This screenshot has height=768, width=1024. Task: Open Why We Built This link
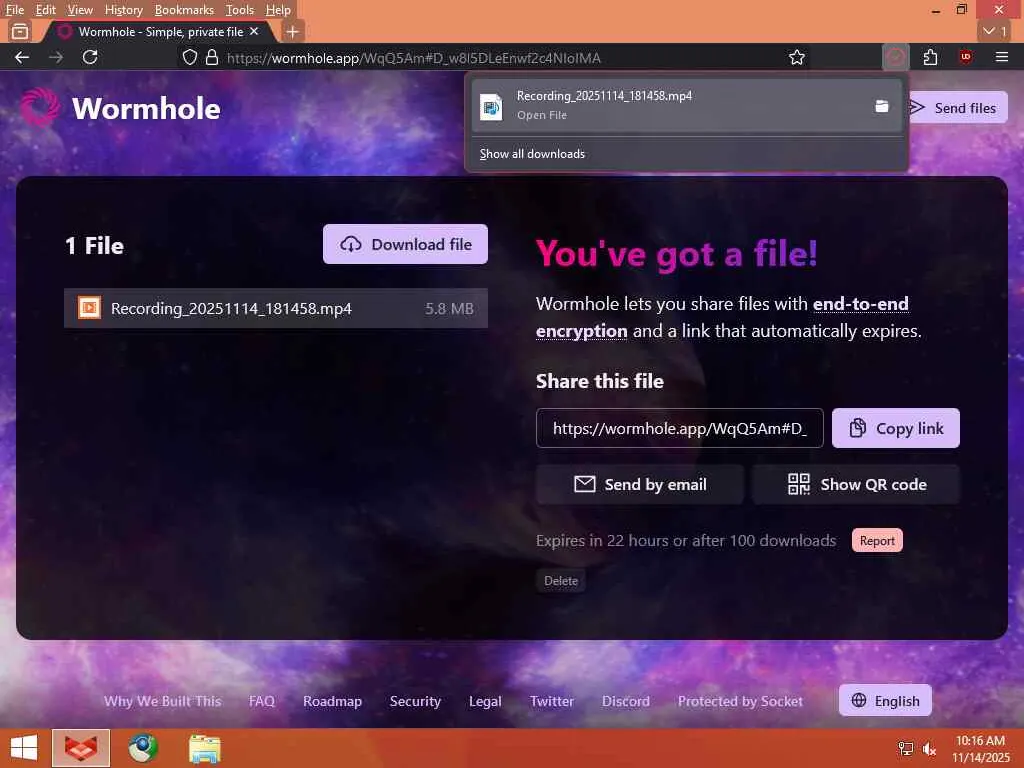click(x=162, y=701)
